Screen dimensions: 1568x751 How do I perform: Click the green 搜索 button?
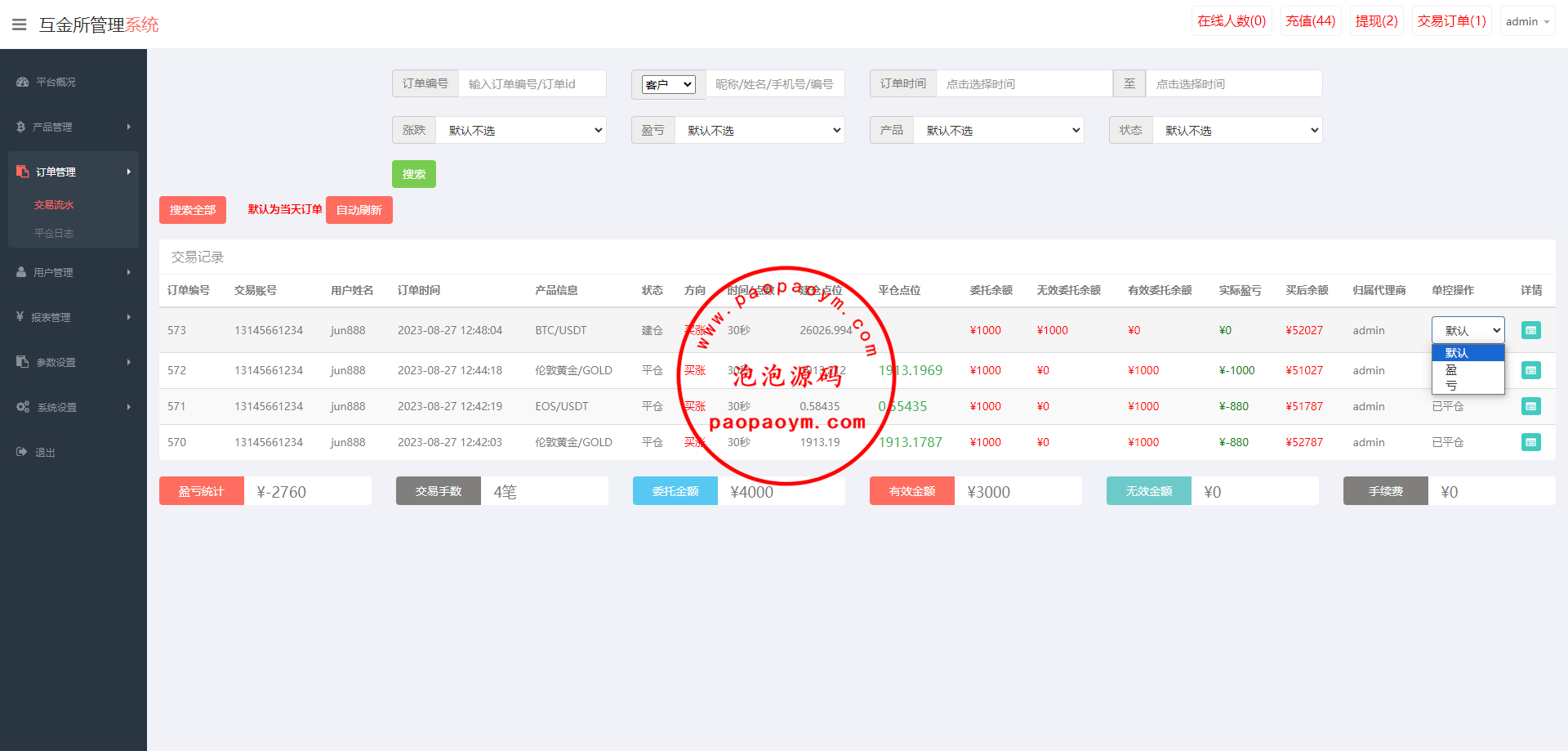pos(413,174)
